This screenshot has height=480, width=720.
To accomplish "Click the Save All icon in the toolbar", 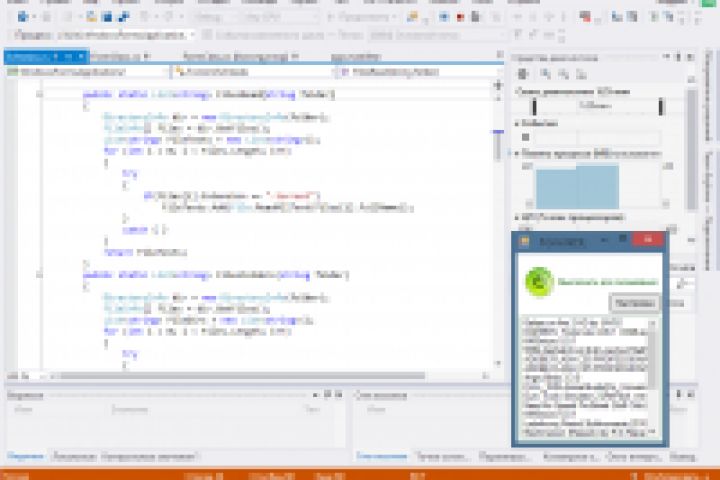I will tap(124, 17).
